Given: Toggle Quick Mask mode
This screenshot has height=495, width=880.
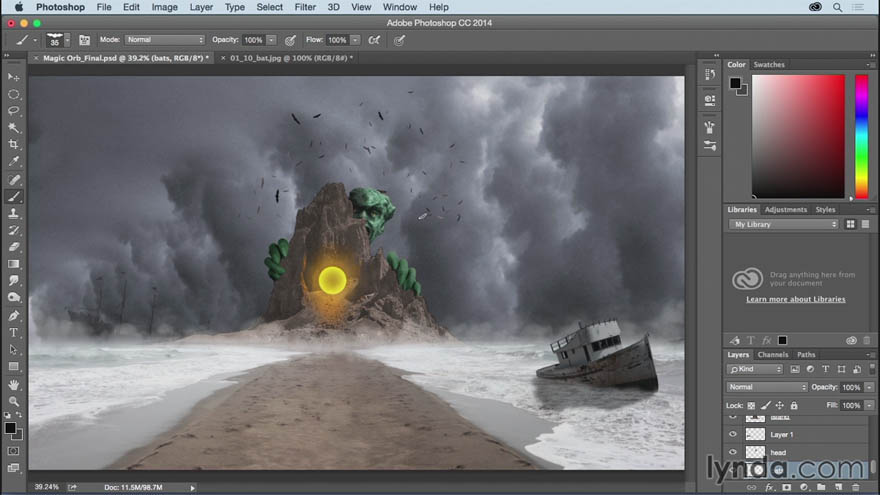Looking at the screenshot, I should pos(13,451).
